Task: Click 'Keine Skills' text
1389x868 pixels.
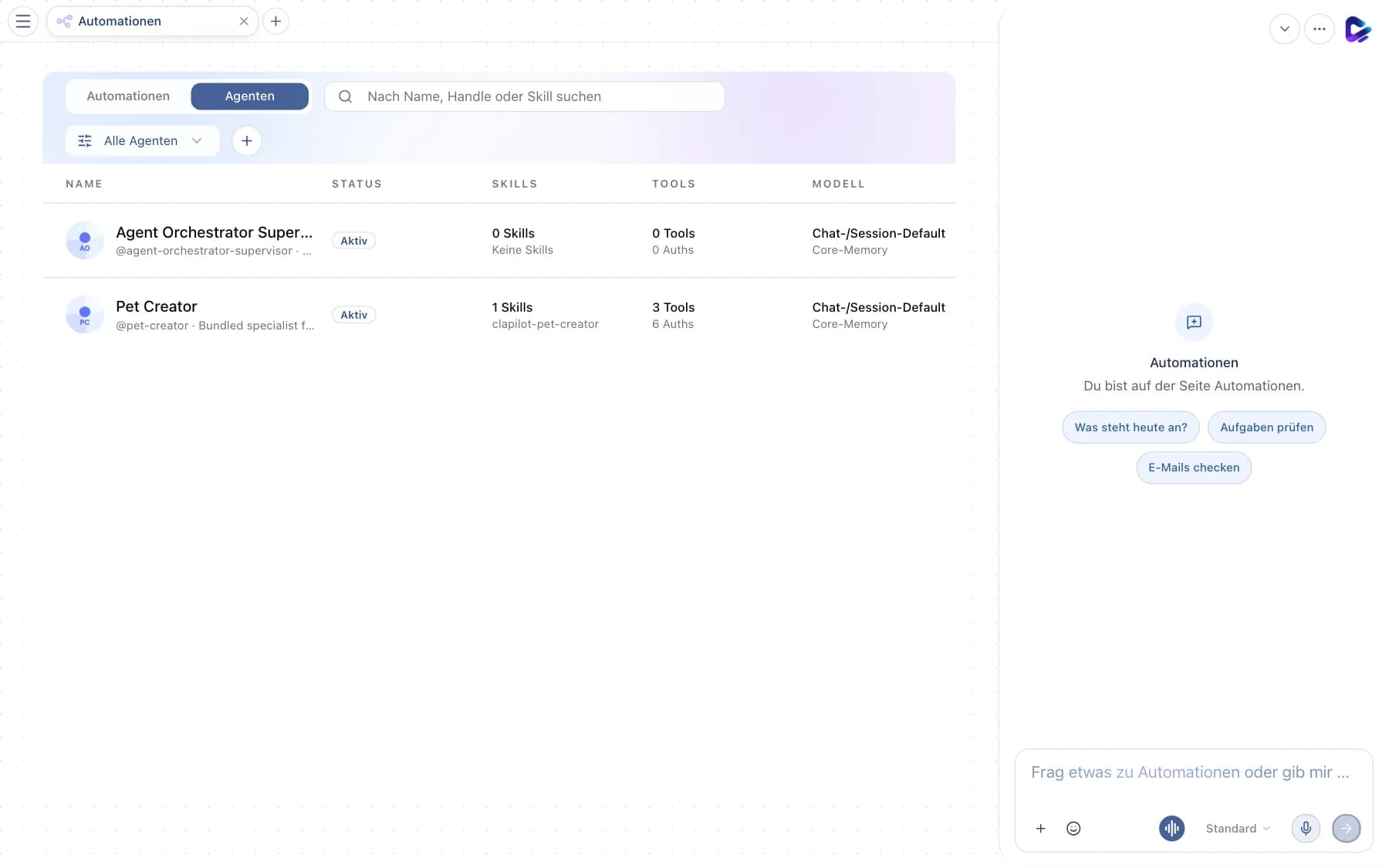Action: 522,250
